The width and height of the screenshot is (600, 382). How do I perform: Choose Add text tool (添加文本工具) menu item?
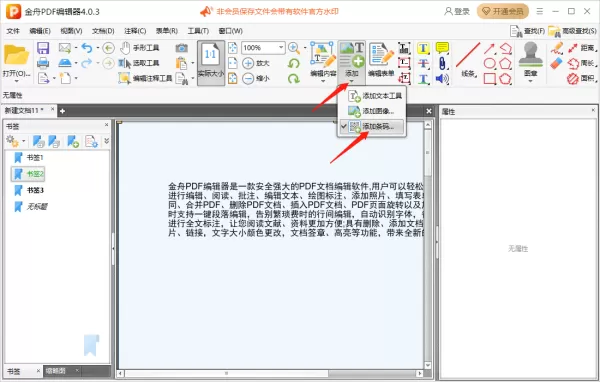(372, 96)
